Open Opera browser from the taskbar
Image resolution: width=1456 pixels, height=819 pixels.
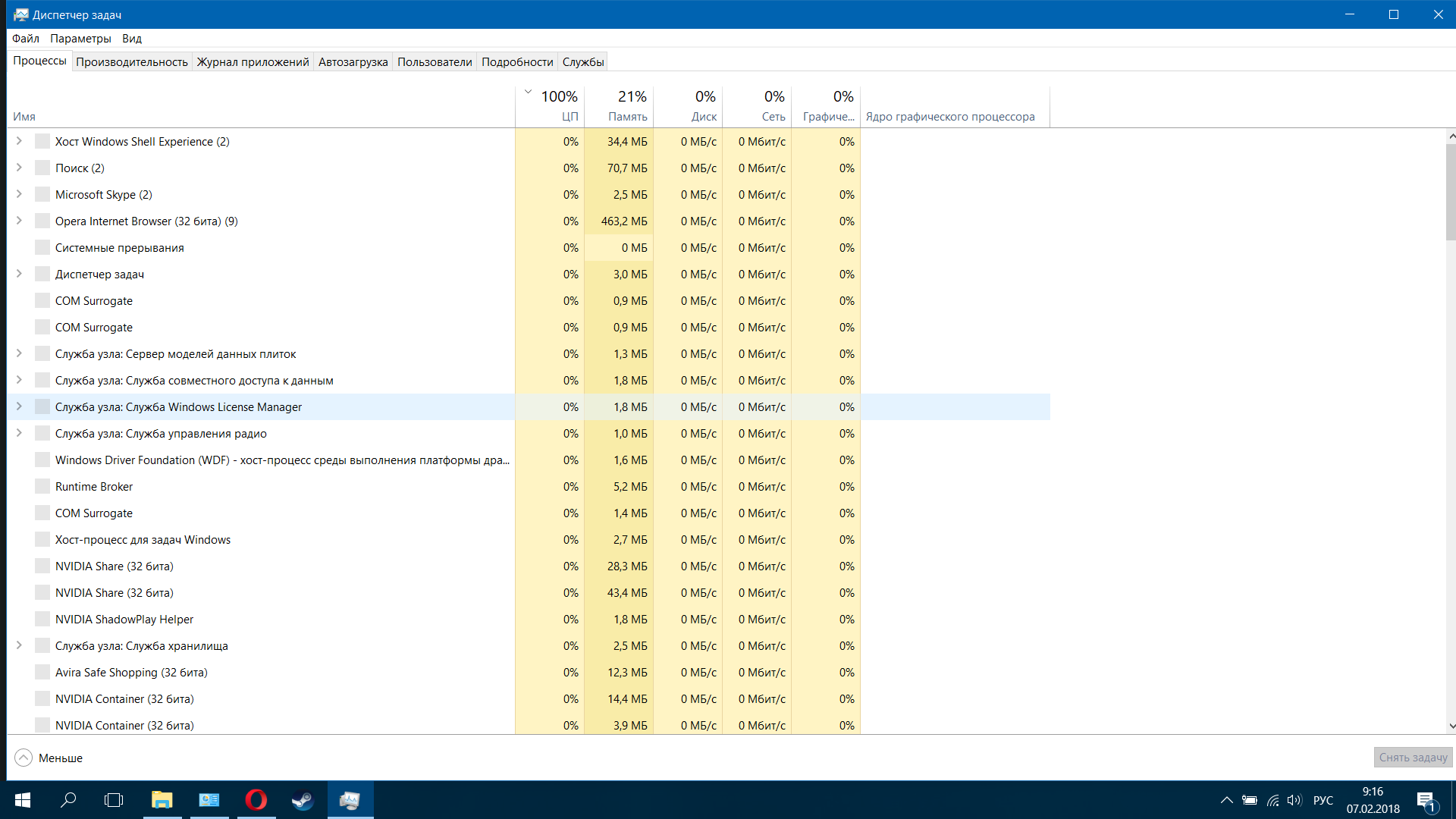click(256, 800)
